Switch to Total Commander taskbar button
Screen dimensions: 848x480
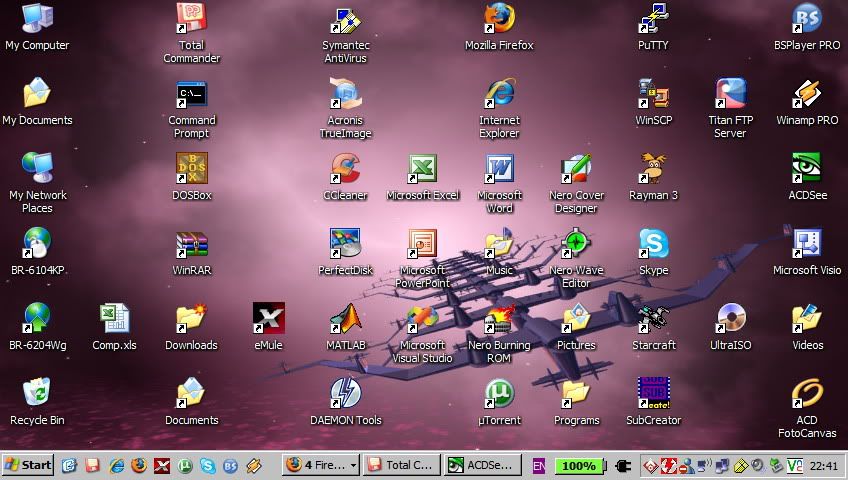coord(401,465)
